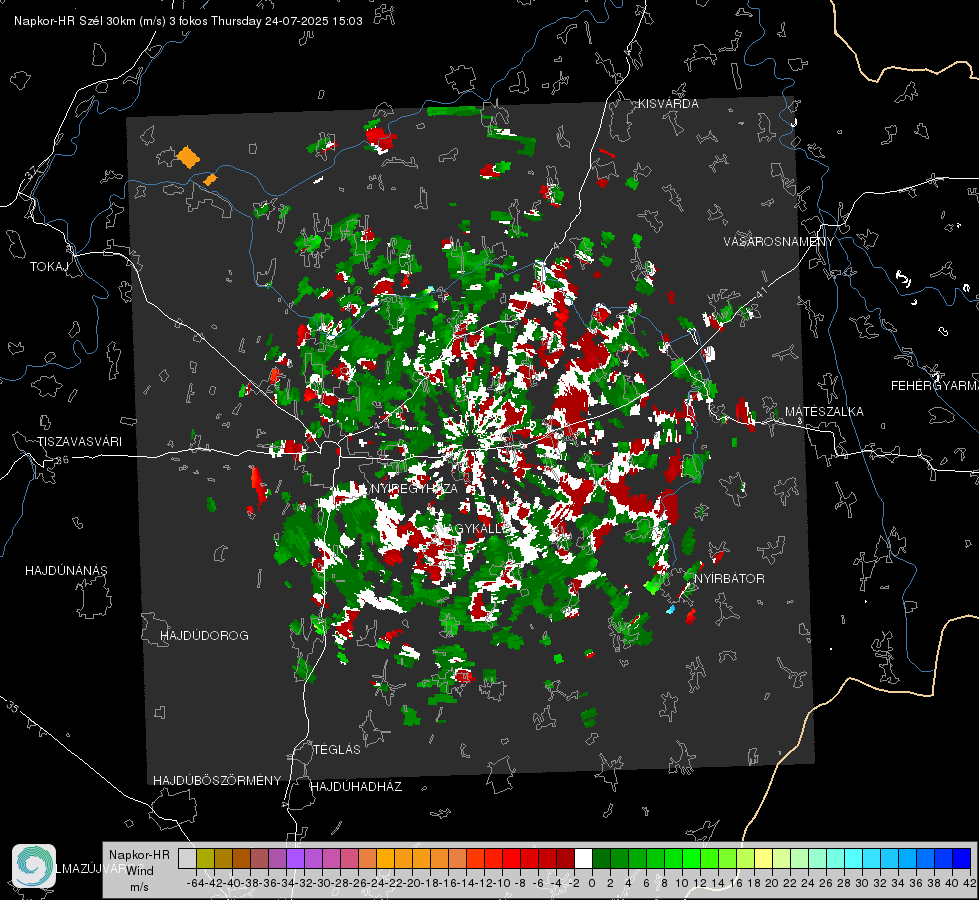Click the Napkor-HR Wind m/s legend title

point(139,871)
